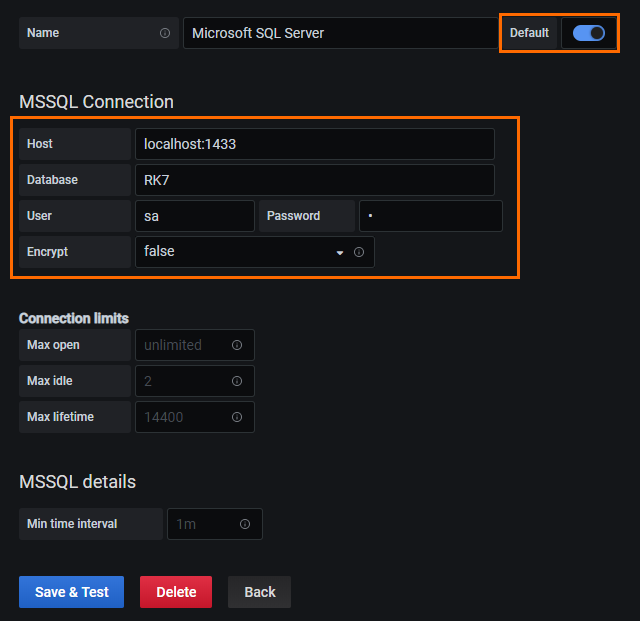The width and height of the screenshot is (640, 621).
Task: Focus the Password input field
Action: coord(431,216)
